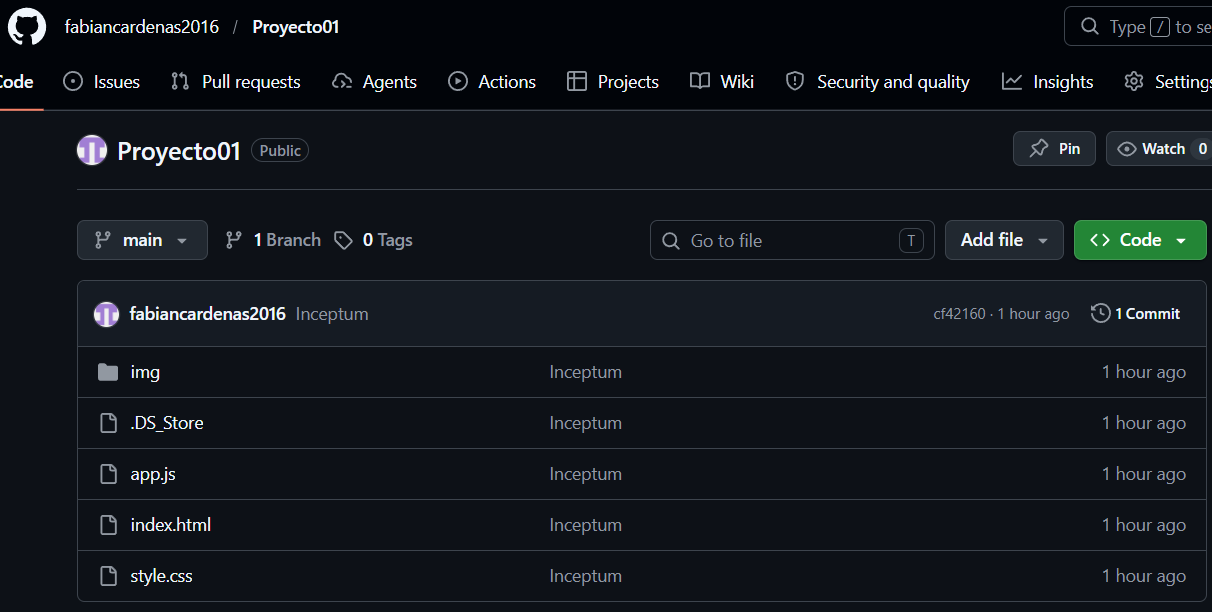View the 1 Branch link
Image resolution: width=1212 pixels, height=612 pixels.
[x=273, y=240]
